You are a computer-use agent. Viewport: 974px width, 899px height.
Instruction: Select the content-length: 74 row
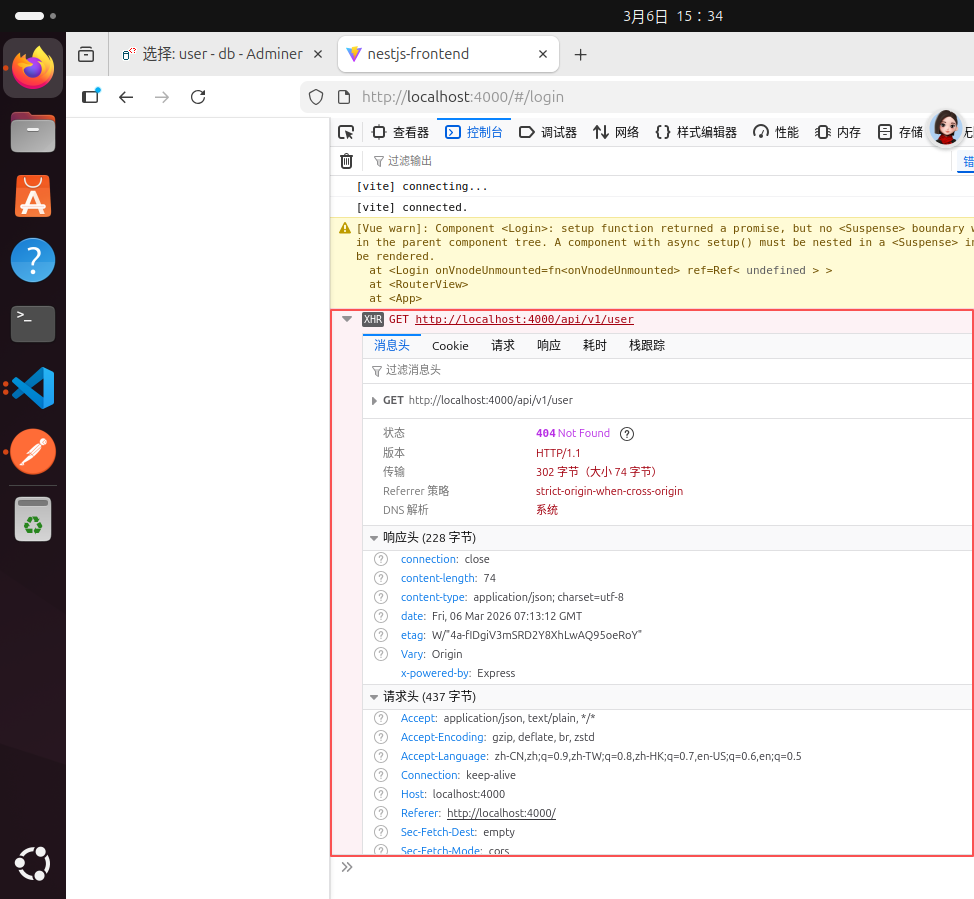click(x=668, y=578)
